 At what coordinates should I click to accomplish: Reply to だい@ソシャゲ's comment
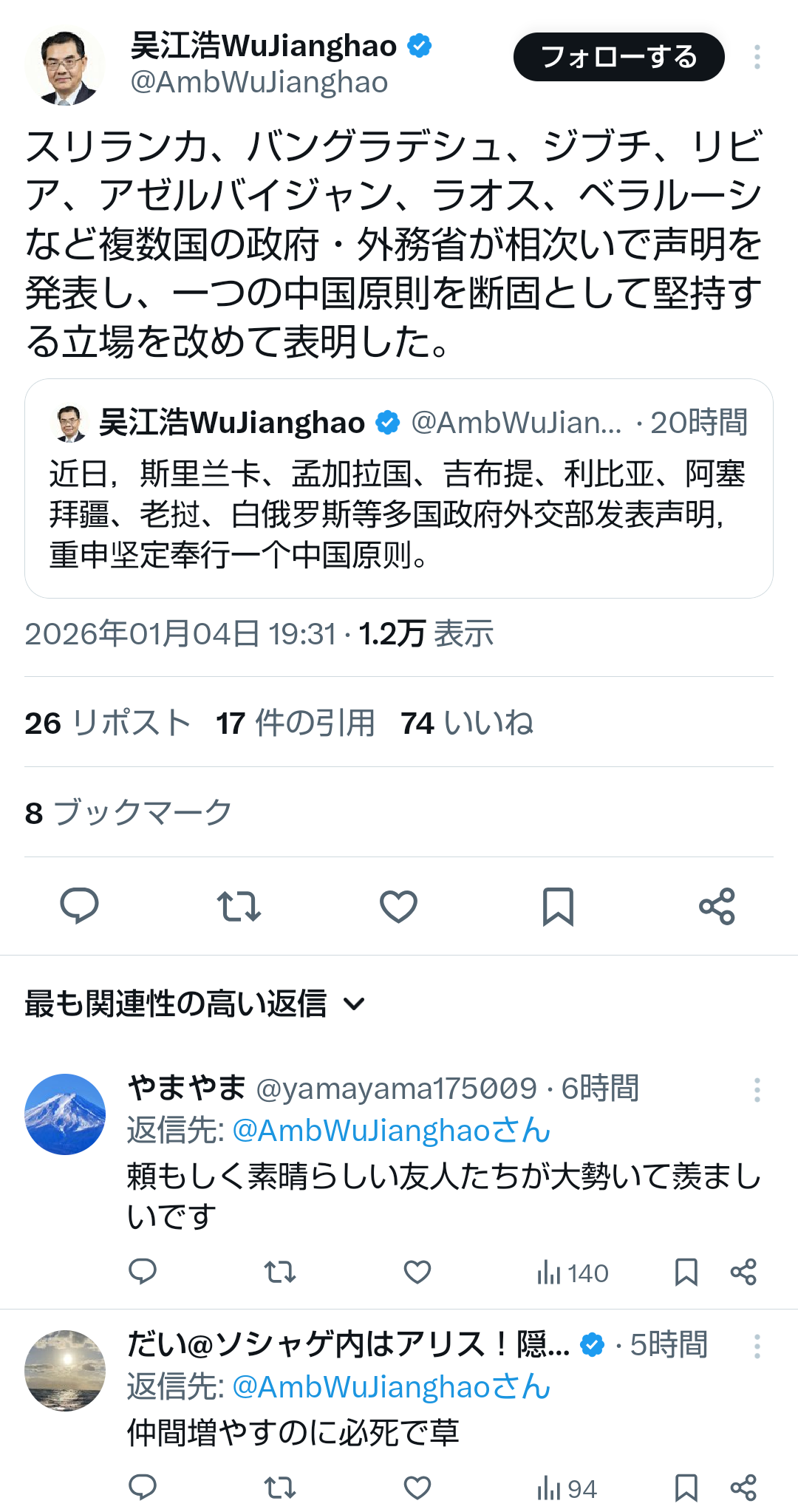pos(143,1487)
